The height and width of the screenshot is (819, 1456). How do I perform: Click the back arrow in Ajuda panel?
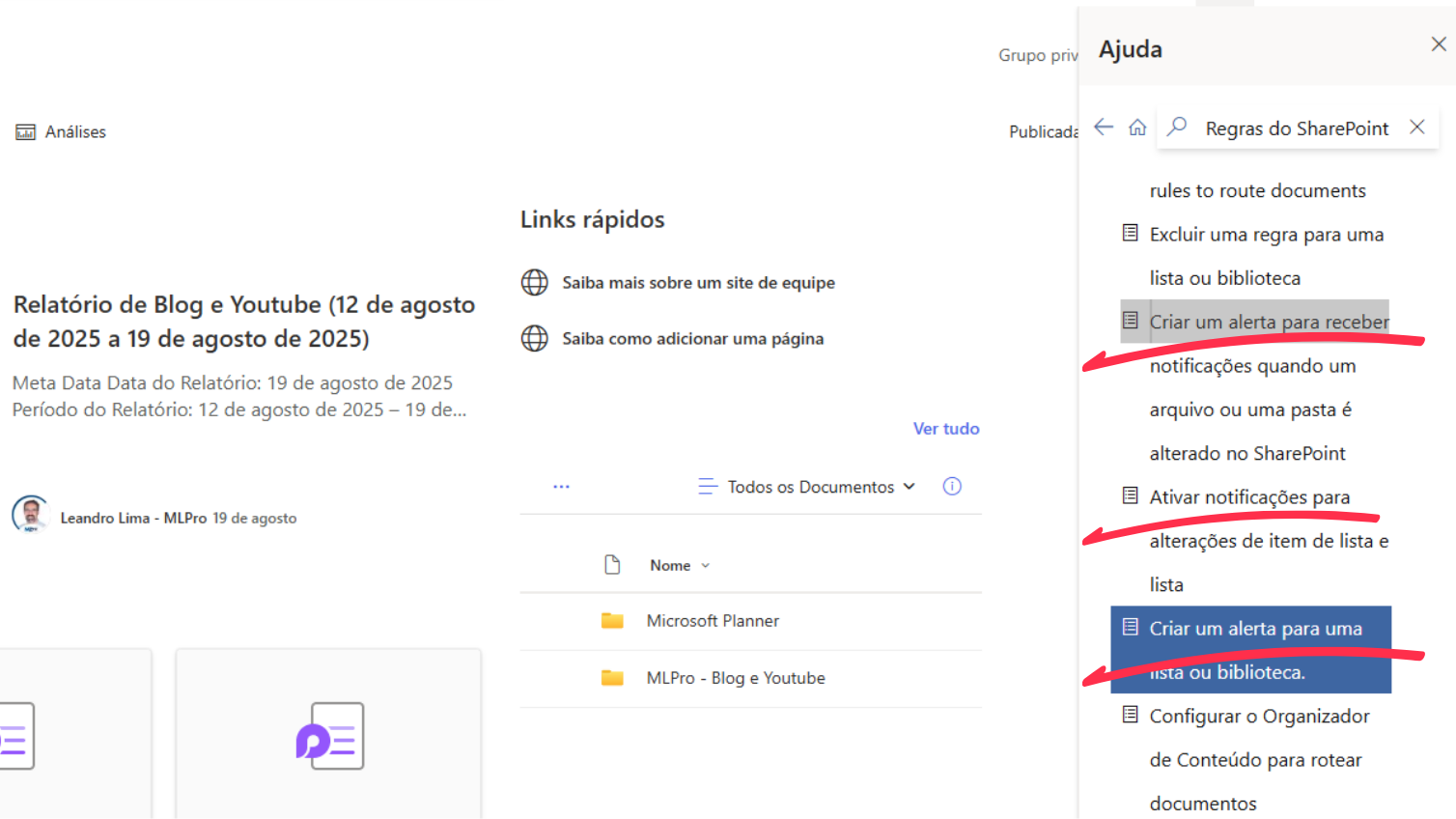pos(1104,127)
